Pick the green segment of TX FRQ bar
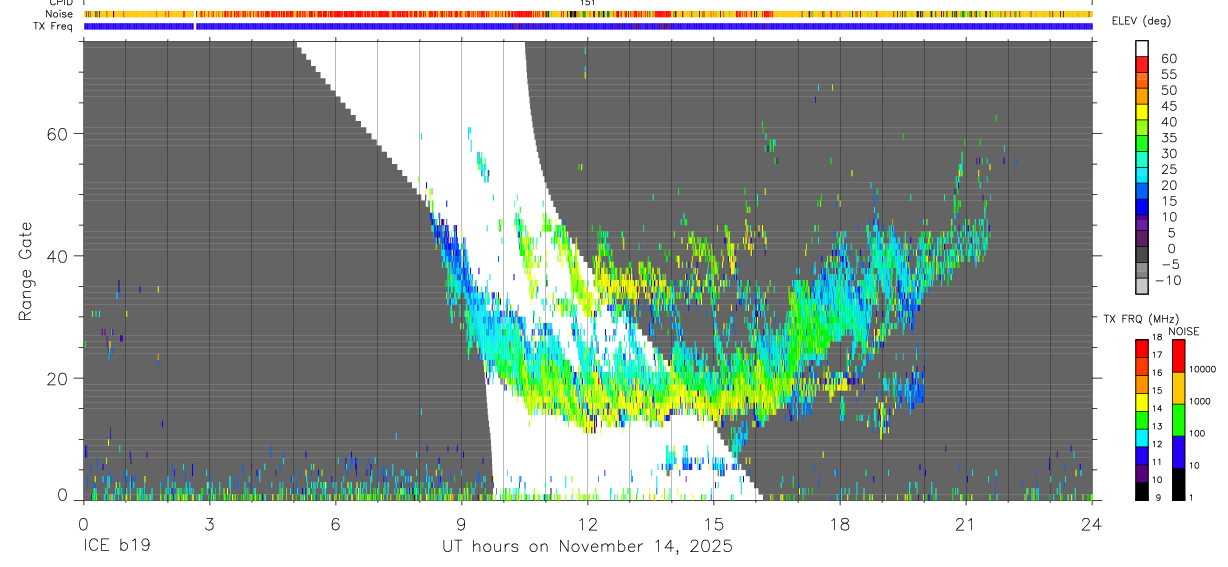Viewport: 1228px width, 567px height. tap(1142, 420)
